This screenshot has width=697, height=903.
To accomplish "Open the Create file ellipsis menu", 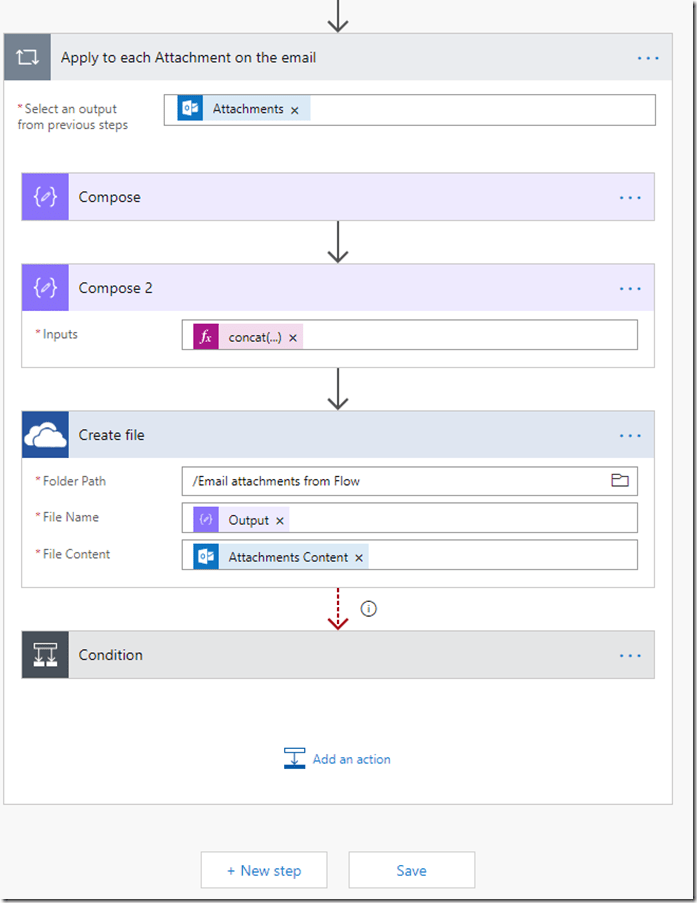I will pyautogui.click(x=630, y=436).
